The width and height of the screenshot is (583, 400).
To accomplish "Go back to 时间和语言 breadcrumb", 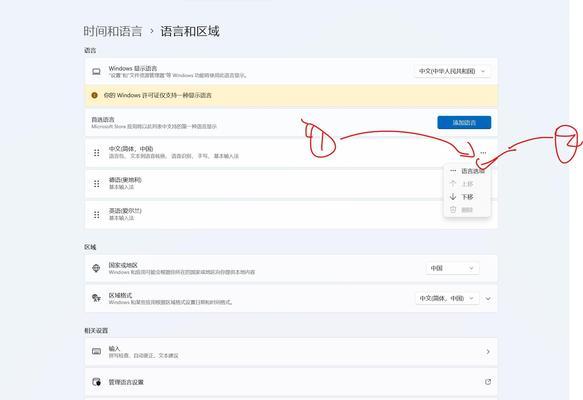I will coord(113,31).
